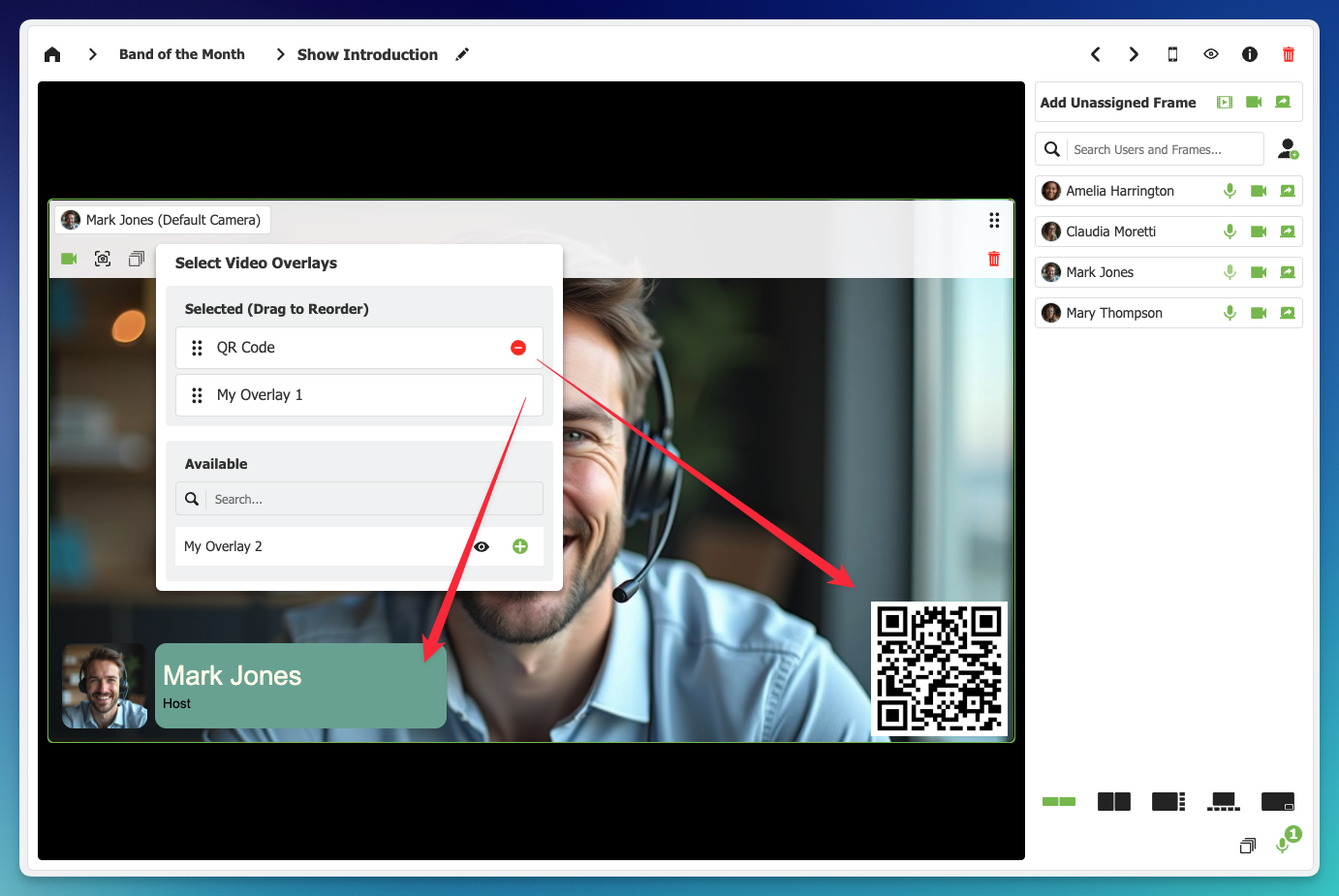Open the frame video overlays icon
This screenshot has width=1339, height=896.
pos(137,259)
